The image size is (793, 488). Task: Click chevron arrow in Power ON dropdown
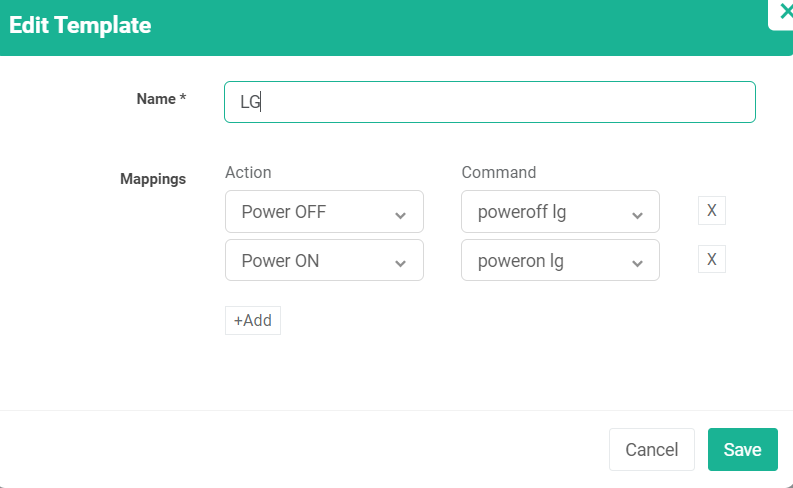coord(400,263)
